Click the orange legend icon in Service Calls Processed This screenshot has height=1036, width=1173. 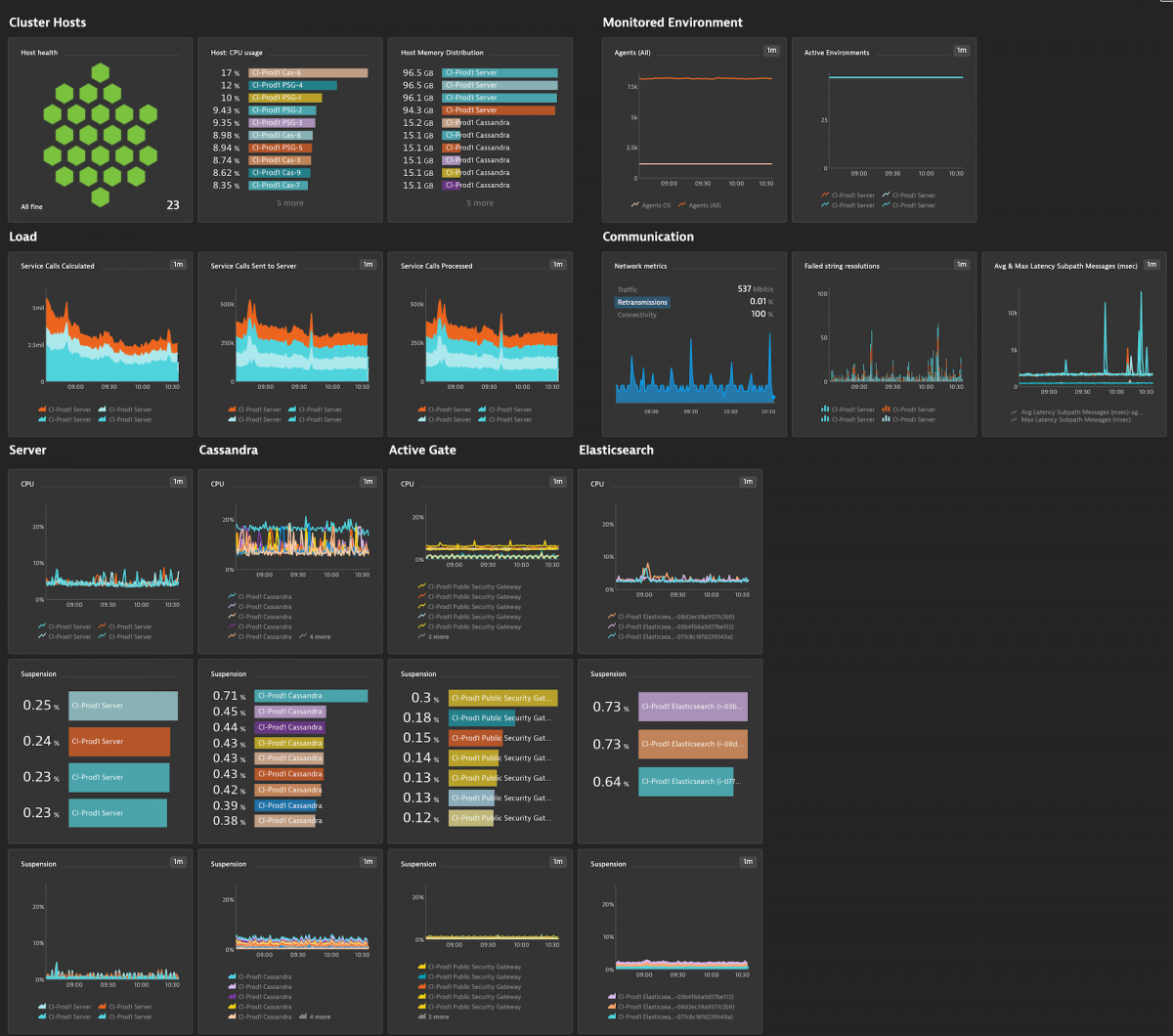coord(422,410)
